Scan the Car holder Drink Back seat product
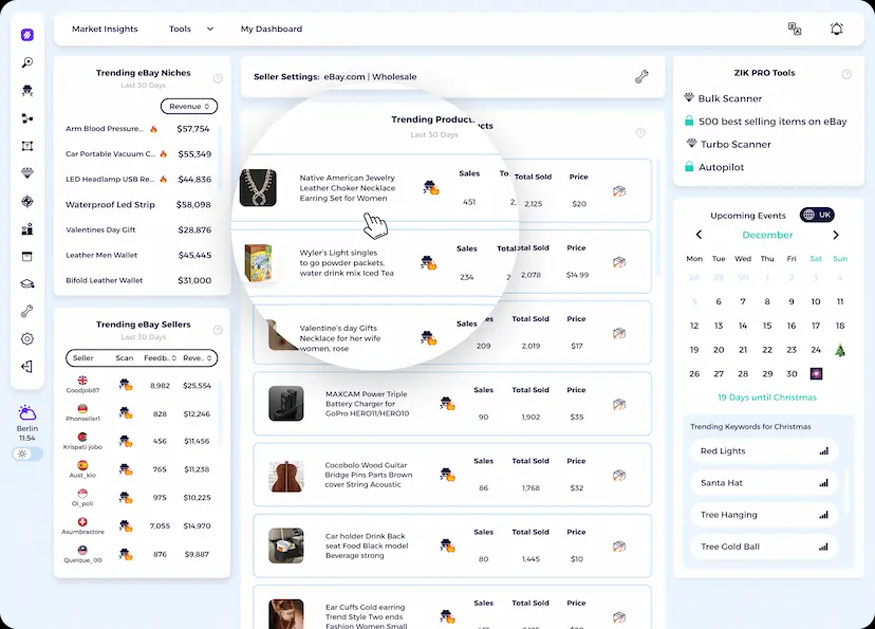This screenshot has width=875, height=629. [447, 545]
